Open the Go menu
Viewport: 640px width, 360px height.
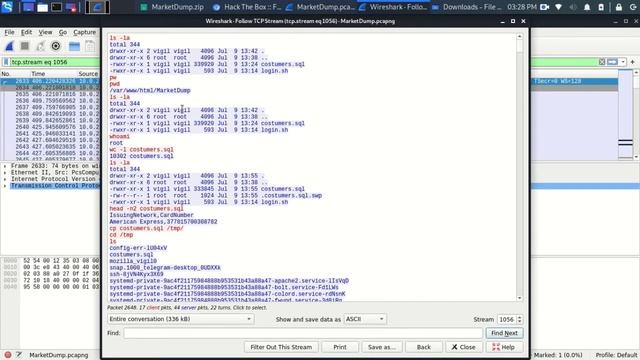point(62,32)
